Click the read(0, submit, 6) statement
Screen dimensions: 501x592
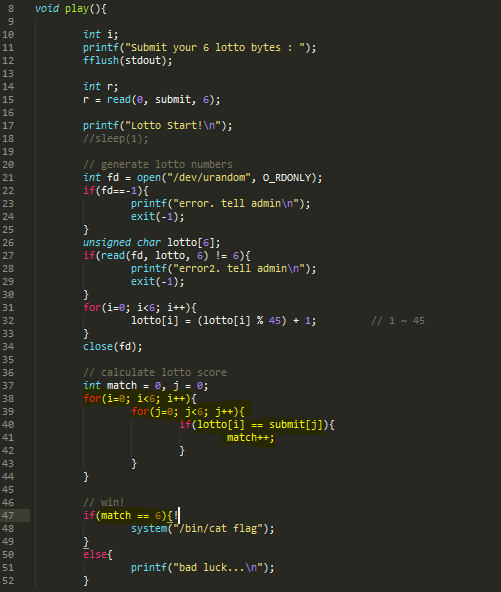(151, 100)
